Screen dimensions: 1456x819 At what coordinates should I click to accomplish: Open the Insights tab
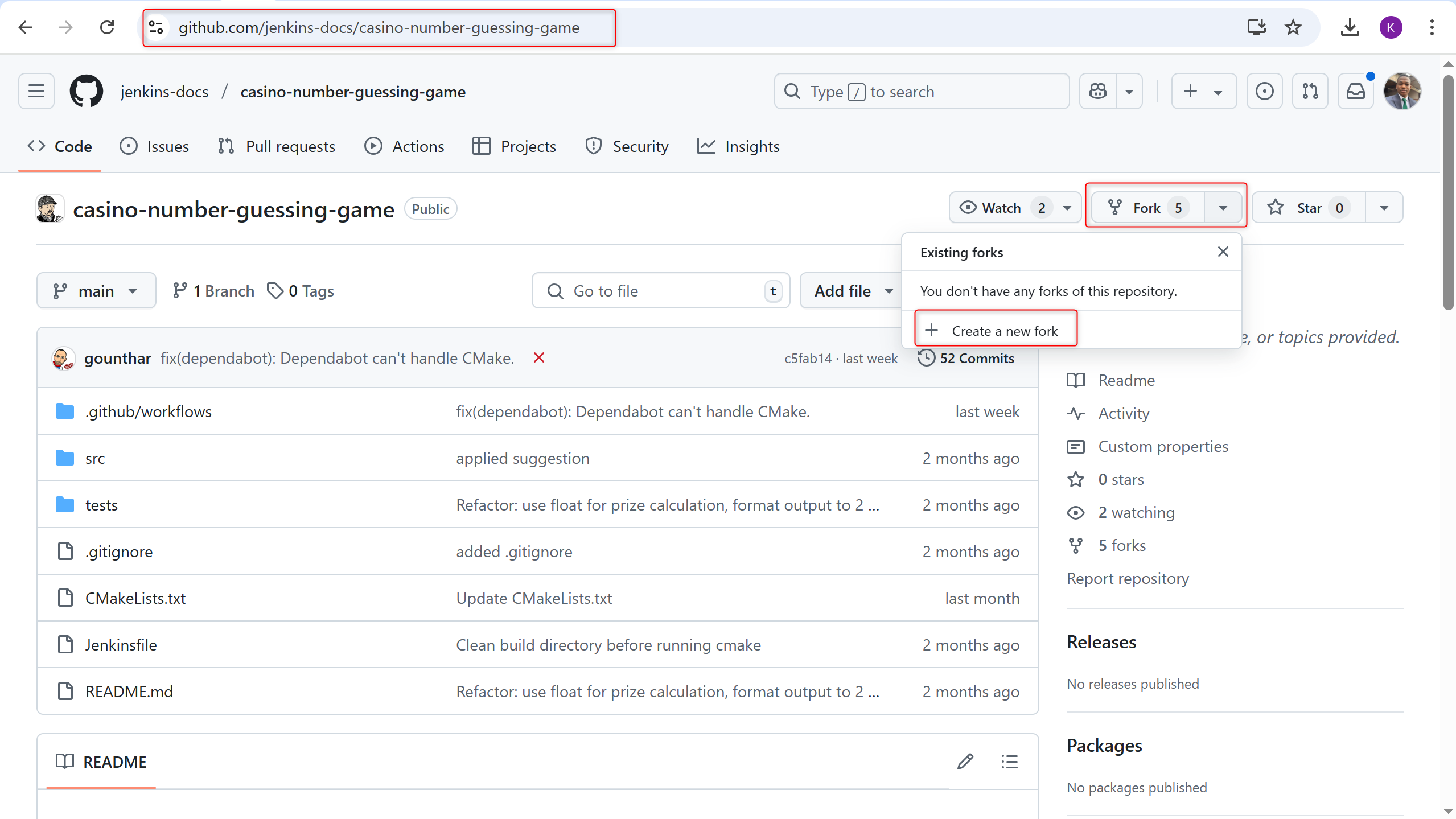tap(738, 146)
